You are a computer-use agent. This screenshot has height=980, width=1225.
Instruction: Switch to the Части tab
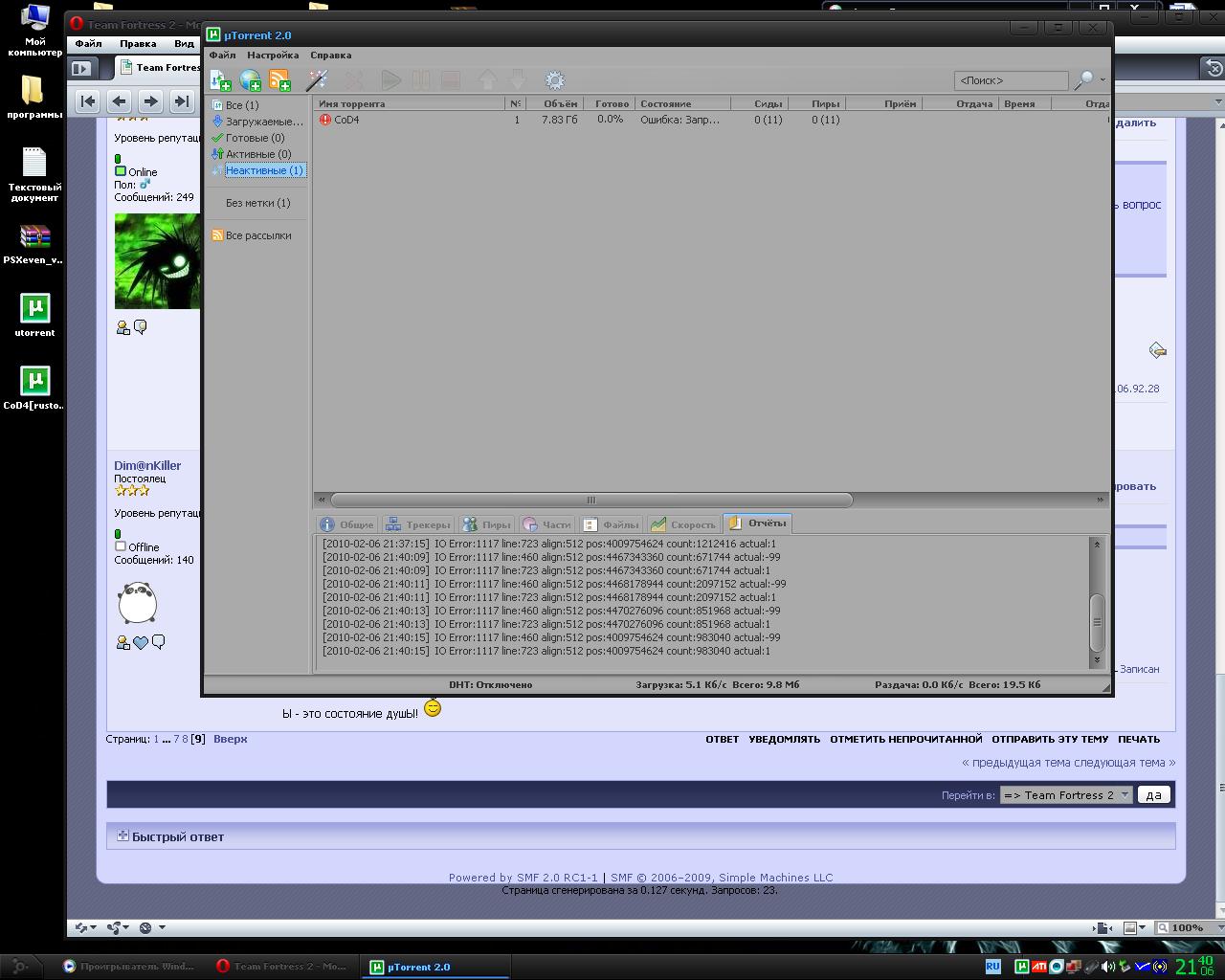[x=547, y=524]
